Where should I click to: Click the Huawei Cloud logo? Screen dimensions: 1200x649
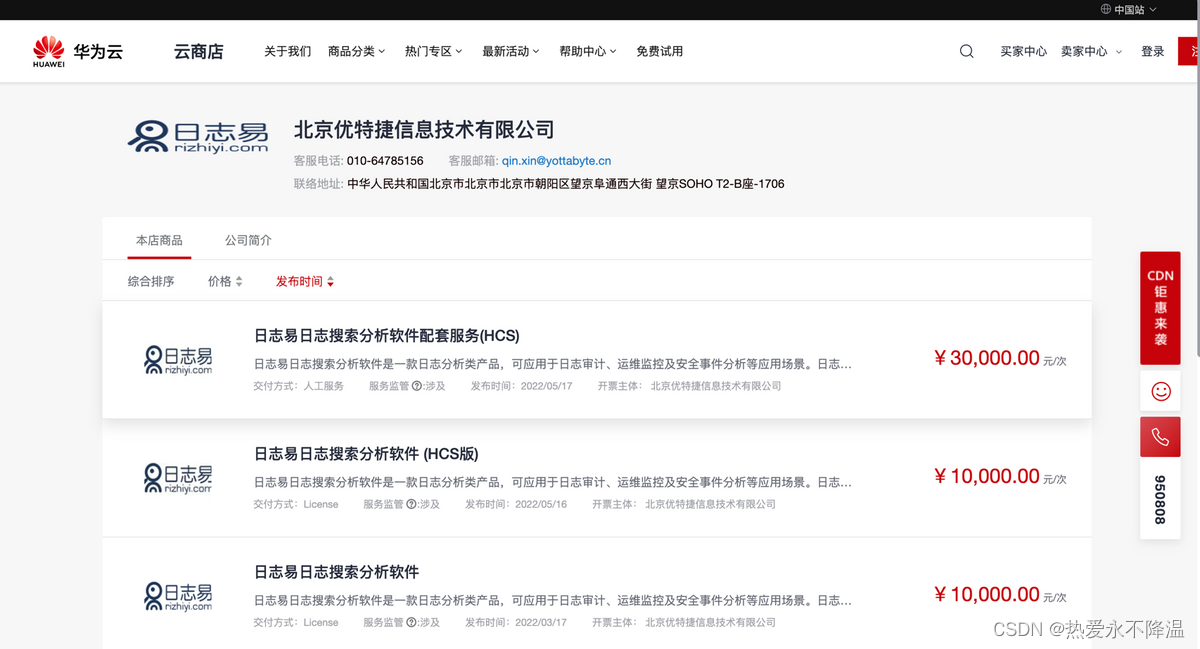[77, 51]
